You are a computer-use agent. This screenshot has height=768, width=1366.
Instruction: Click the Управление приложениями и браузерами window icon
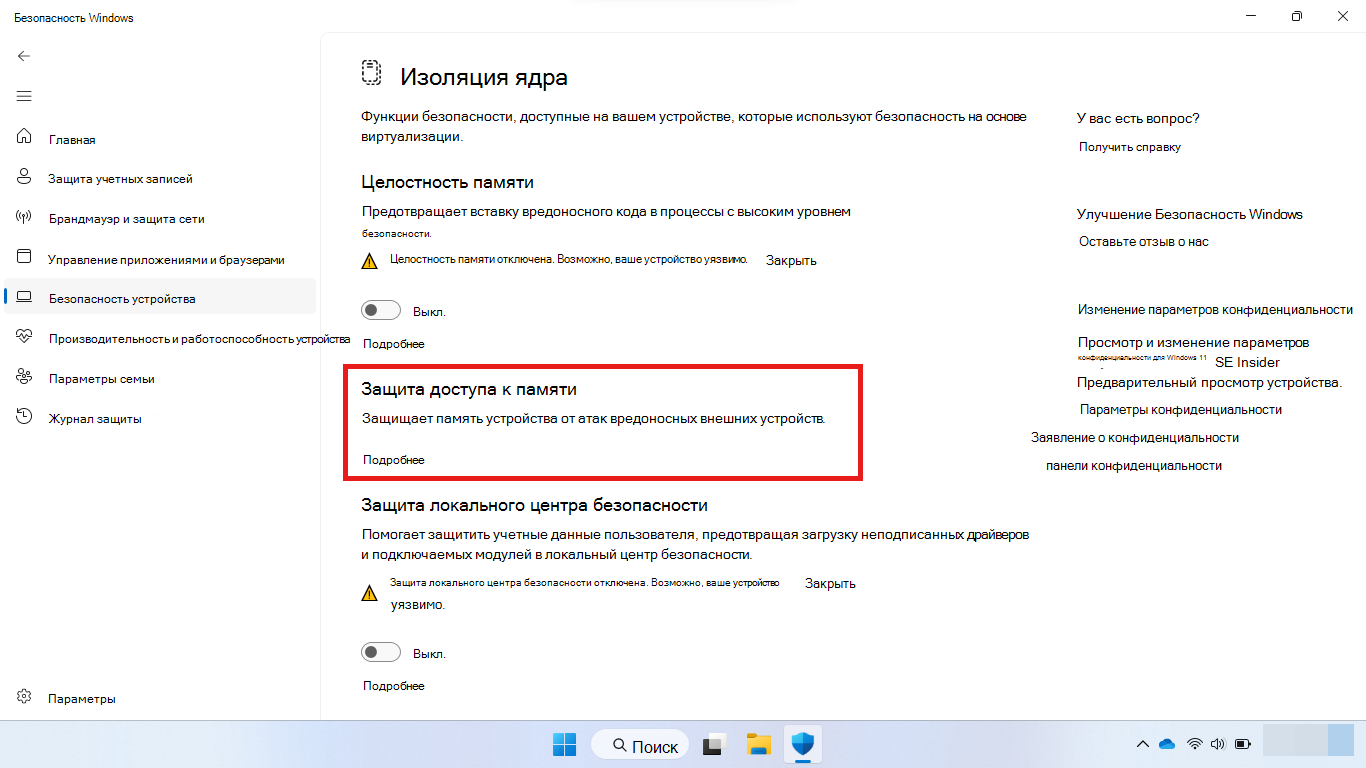coord(25,258)
